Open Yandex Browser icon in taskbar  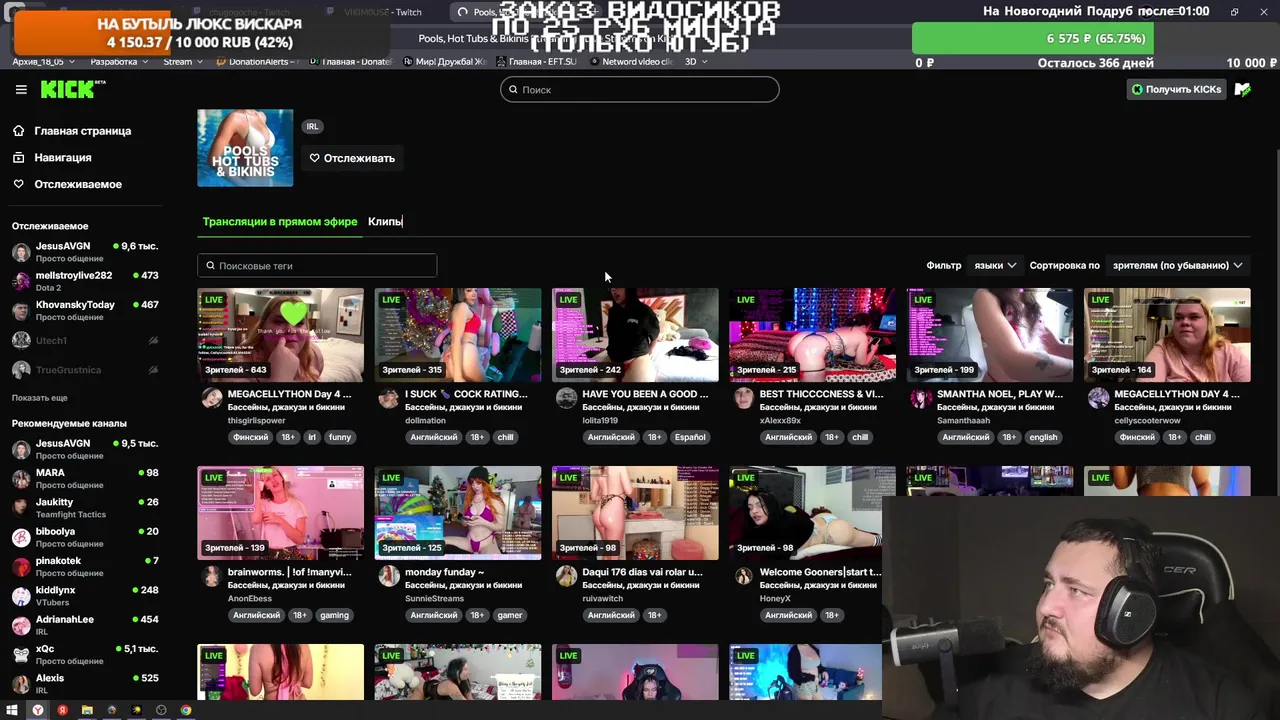(38, 710)
